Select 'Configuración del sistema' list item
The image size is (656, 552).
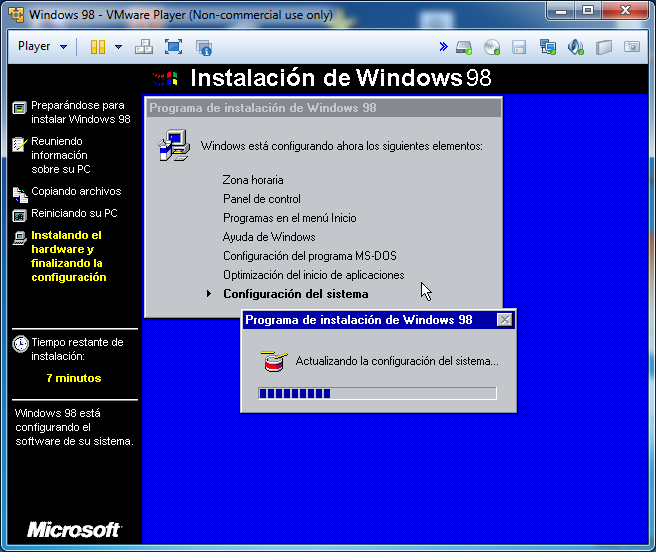(x=295, y=294)
